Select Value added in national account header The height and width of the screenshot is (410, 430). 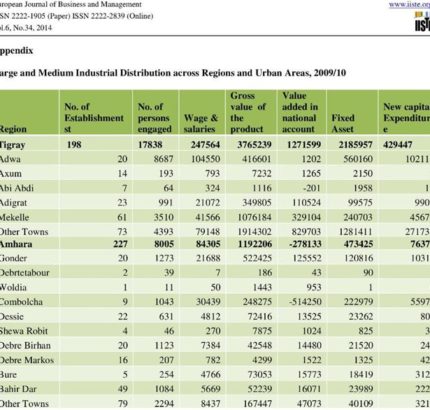click(x=300, y=112)
